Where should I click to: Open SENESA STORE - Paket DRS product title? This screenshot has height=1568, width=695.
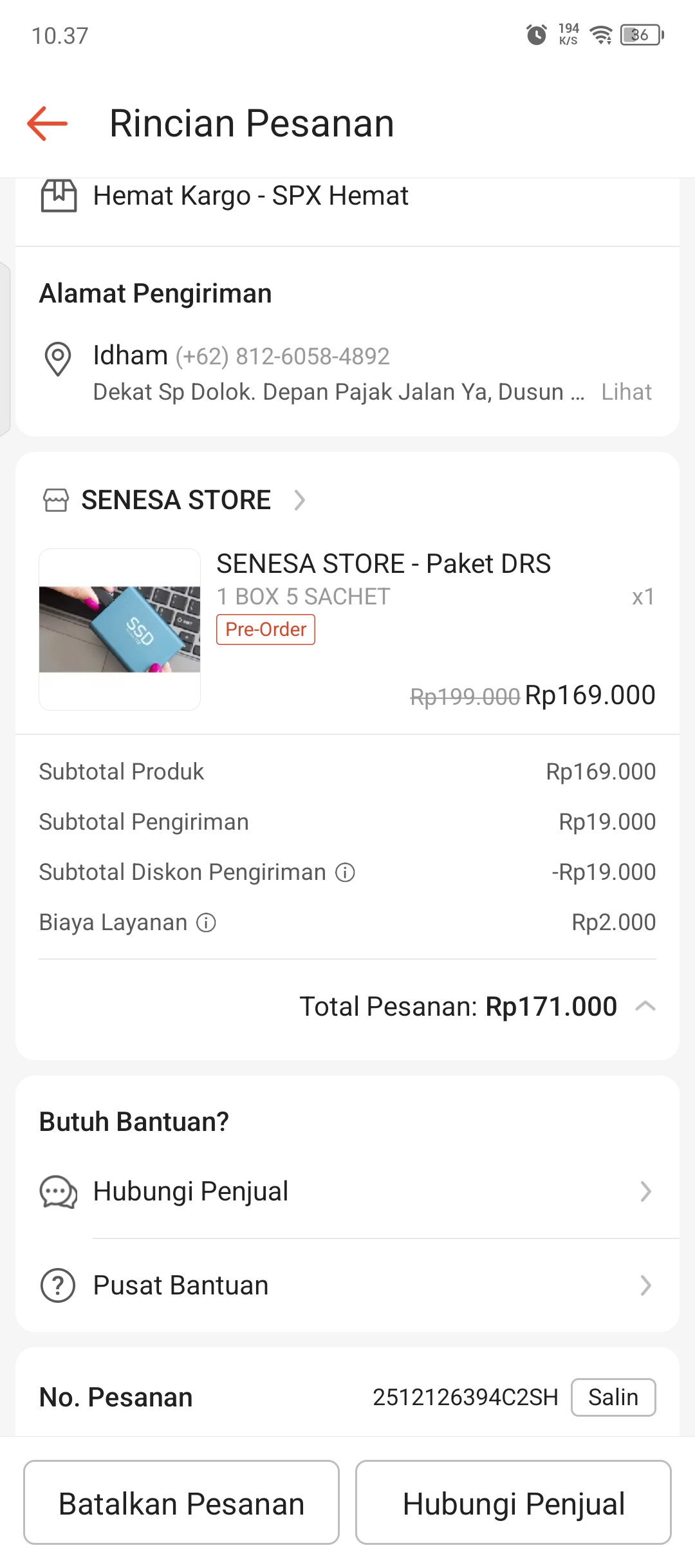click(x=384, y=564)
